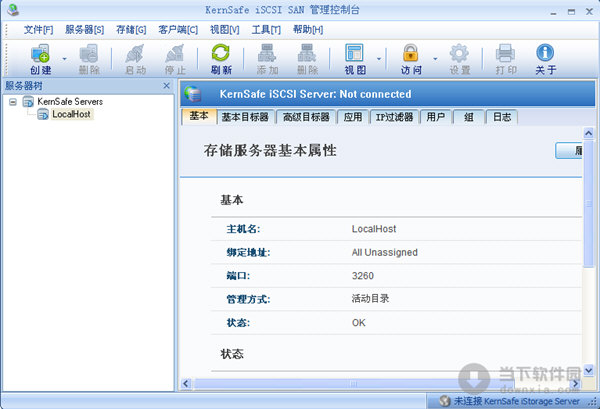Click the 绑定地址: label
The width and height of the screenshot is (600, 409).
pos(248,253)
